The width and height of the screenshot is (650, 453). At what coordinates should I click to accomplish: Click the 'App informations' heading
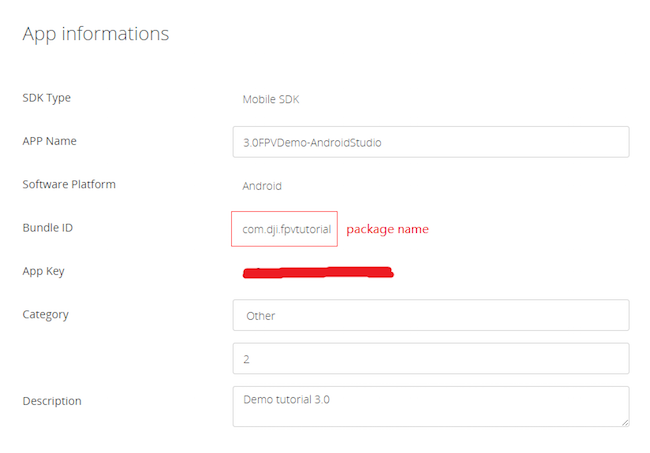[x=96, y=33]
